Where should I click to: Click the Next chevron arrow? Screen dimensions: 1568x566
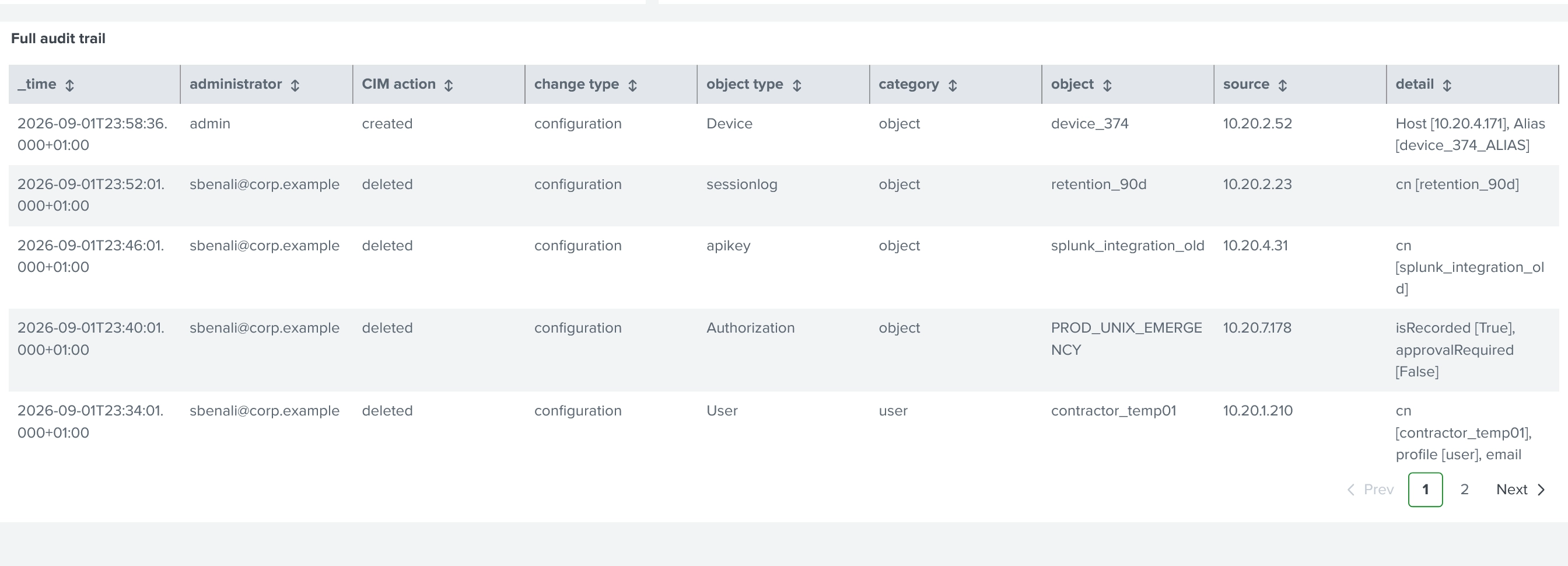coord(1541,490)
